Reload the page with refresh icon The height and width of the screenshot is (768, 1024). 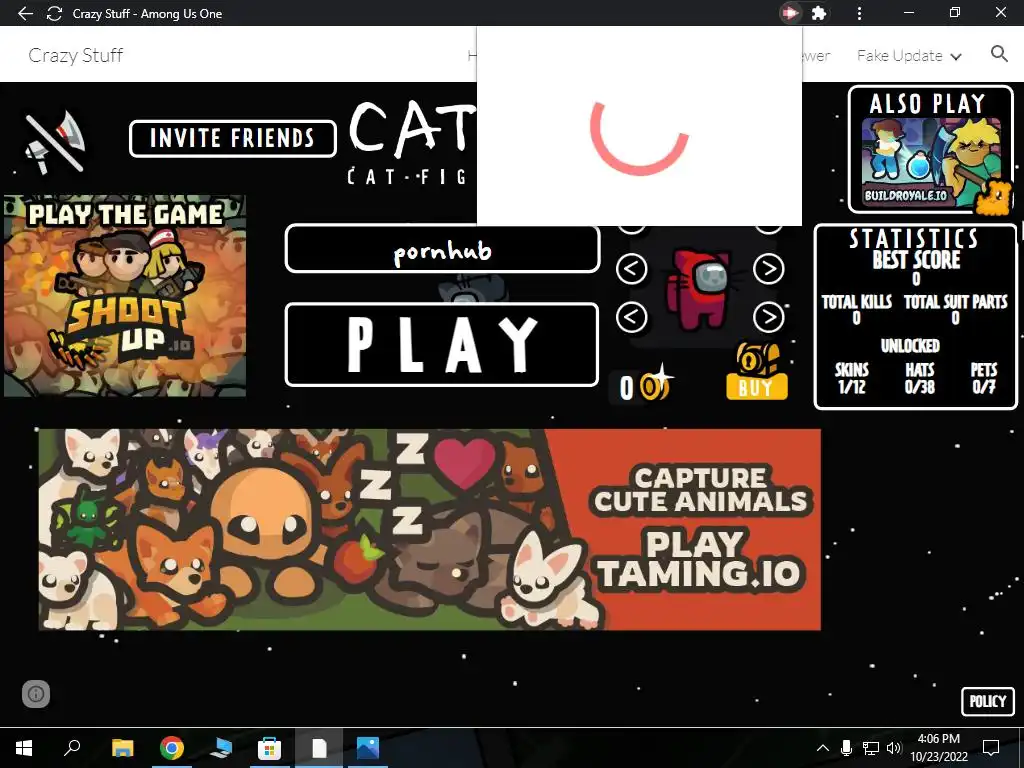[54, 13]
